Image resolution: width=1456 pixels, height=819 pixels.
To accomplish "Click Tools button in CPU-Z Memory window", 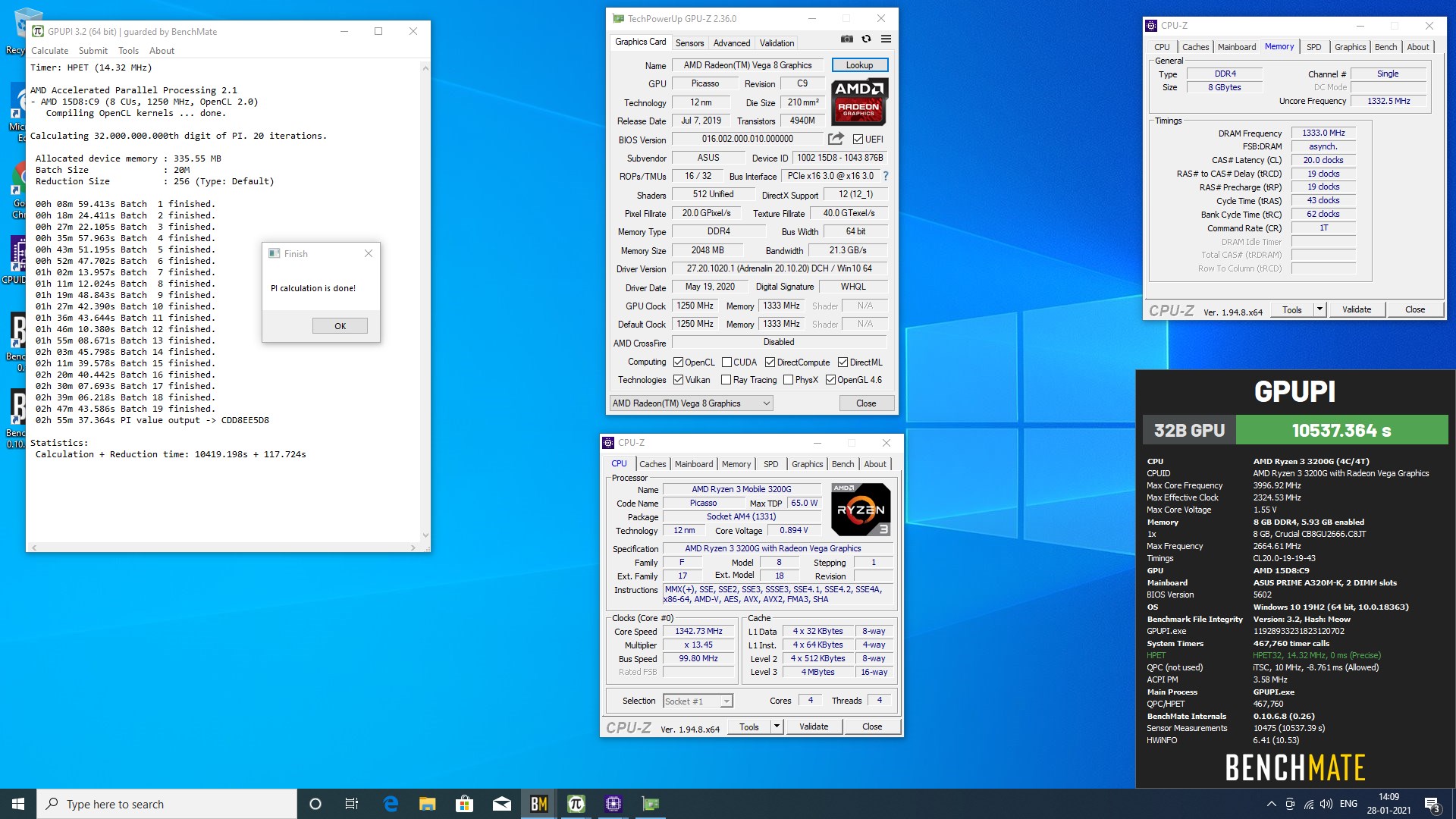I will (1291, 309).
